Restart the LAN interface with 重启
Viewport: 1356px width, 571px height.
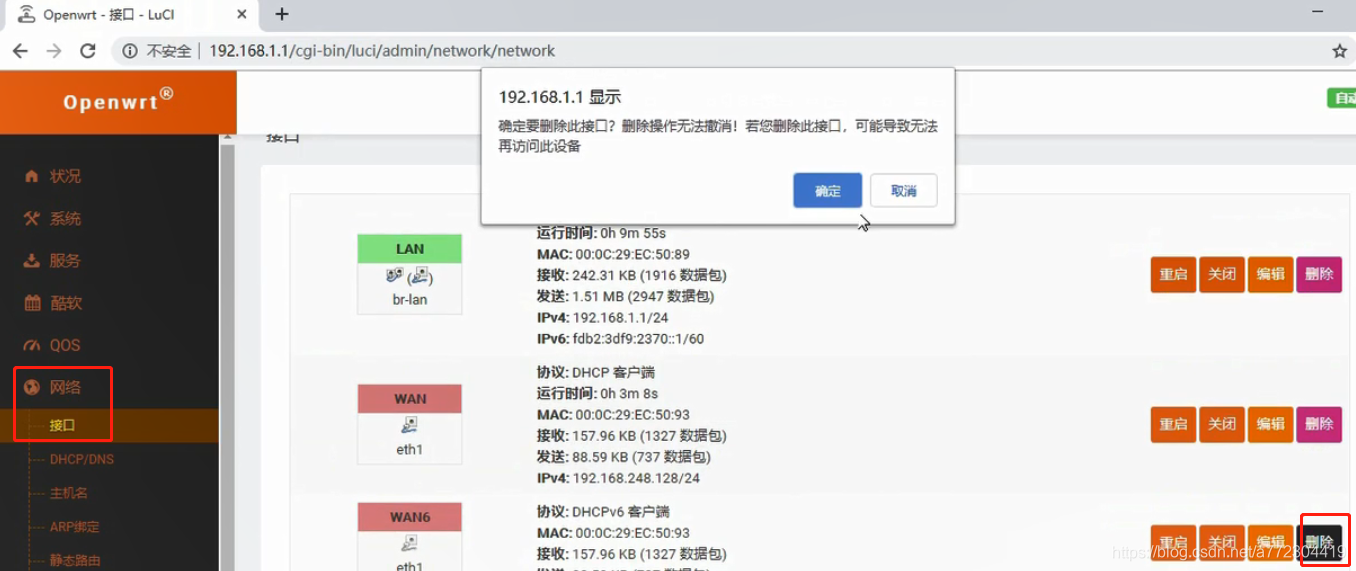[1173, 274]
